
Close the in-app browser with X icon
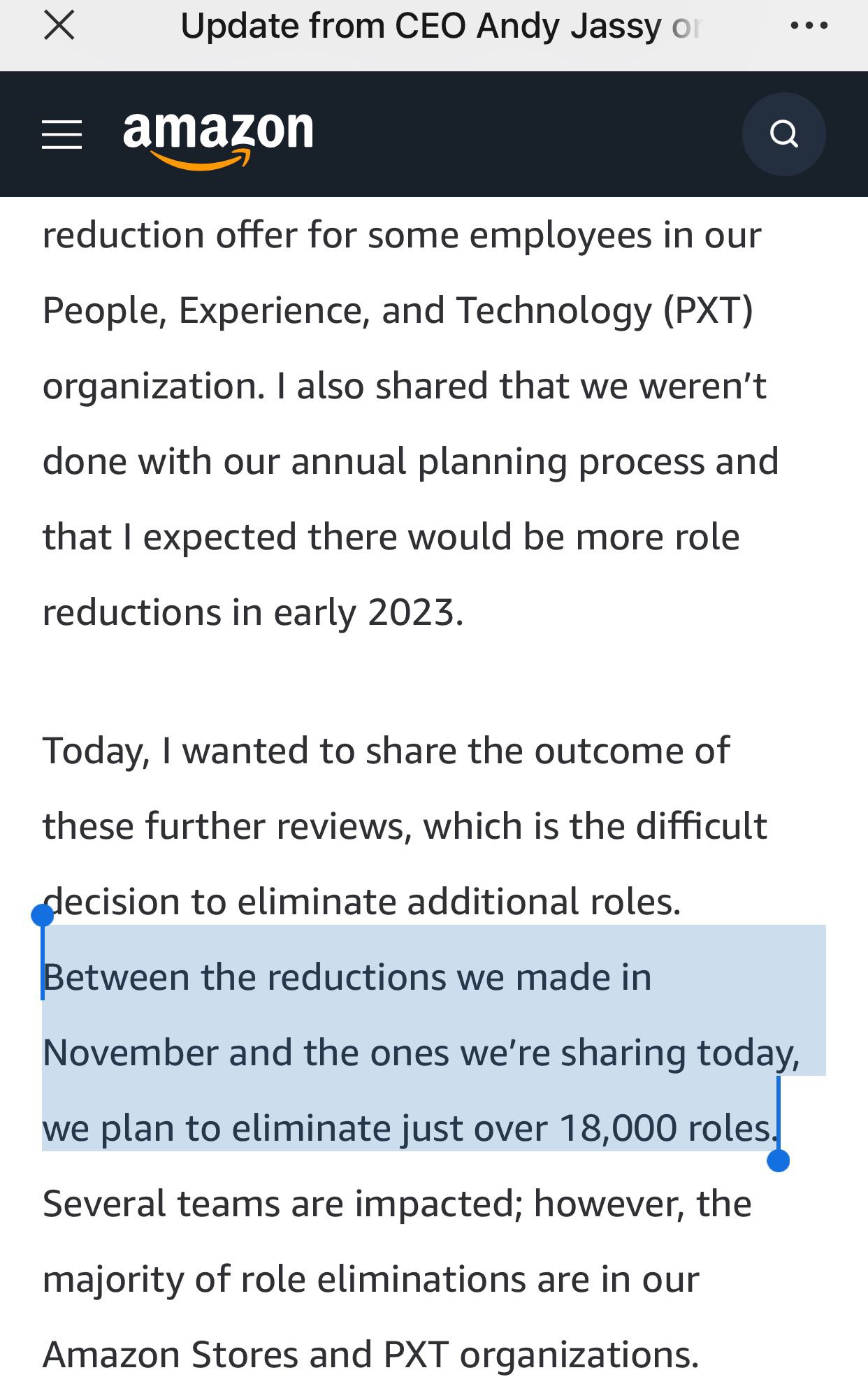(x=59, y=27)
